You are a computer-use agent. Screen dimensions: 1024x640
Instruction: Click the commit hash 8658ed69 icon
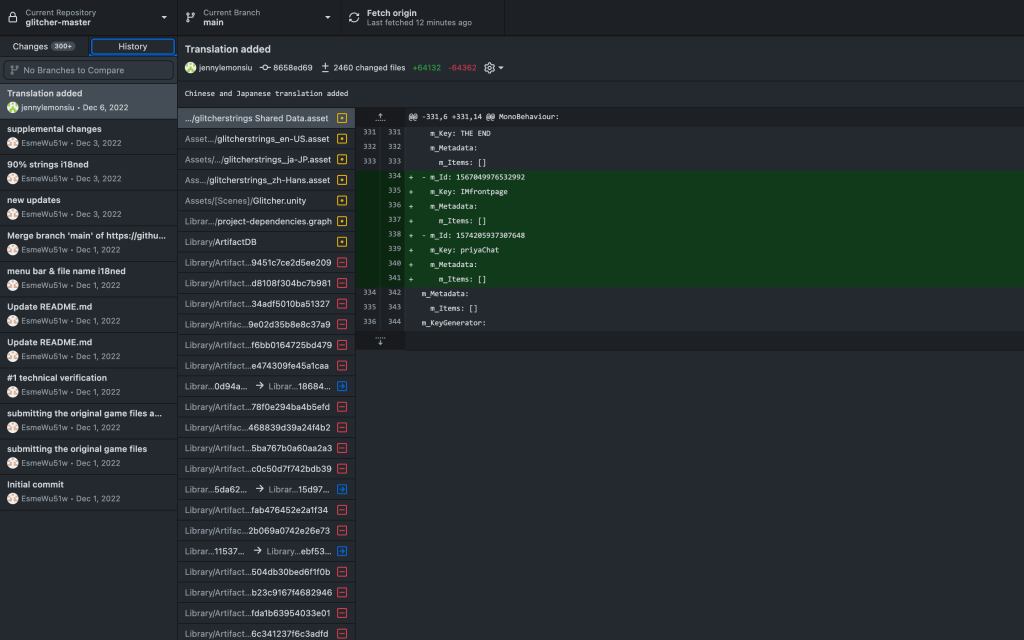265,68
